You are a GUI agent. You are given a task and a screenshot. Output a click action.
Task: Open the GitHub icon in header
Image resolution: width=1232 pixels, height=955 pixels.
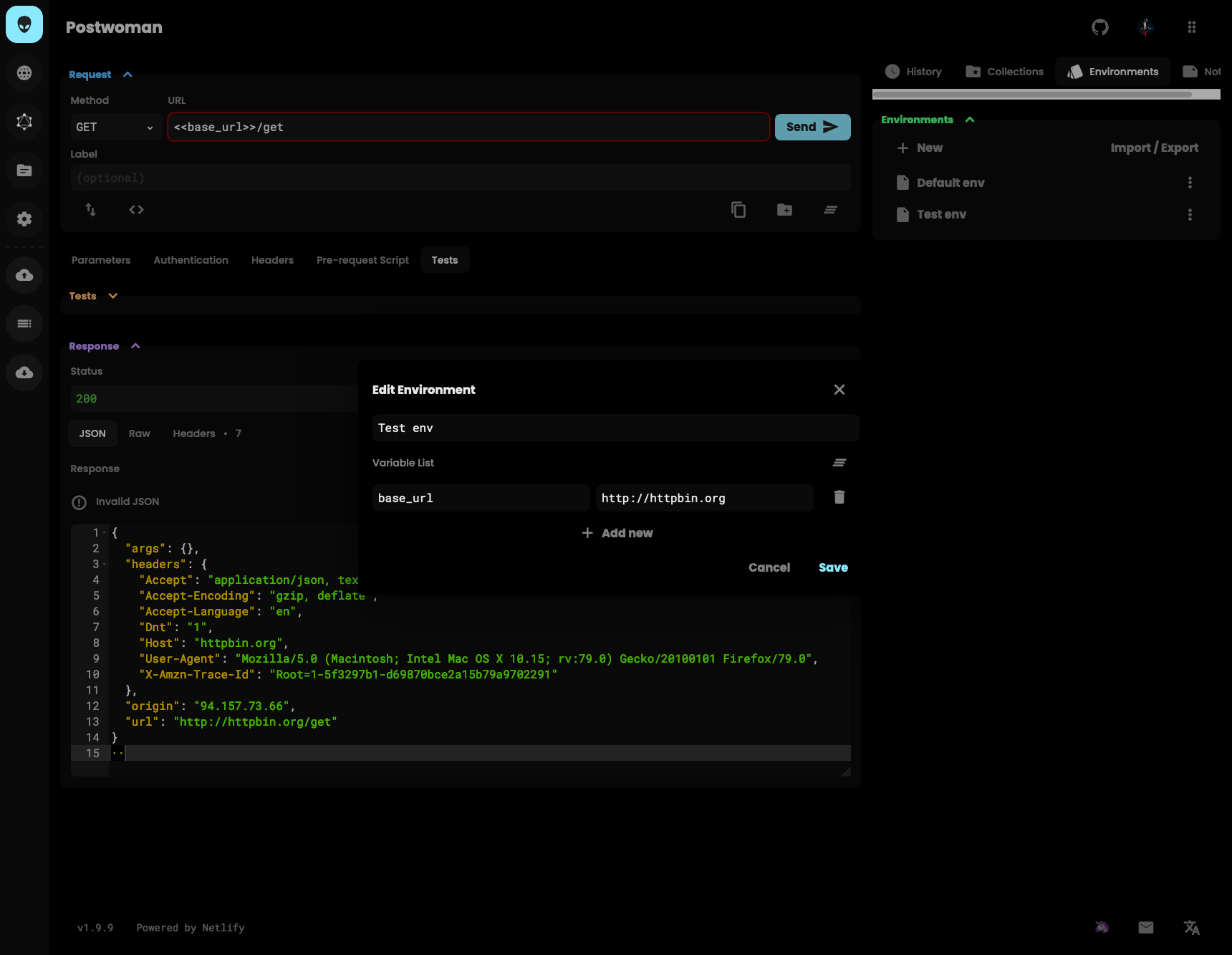[1100, 27]
